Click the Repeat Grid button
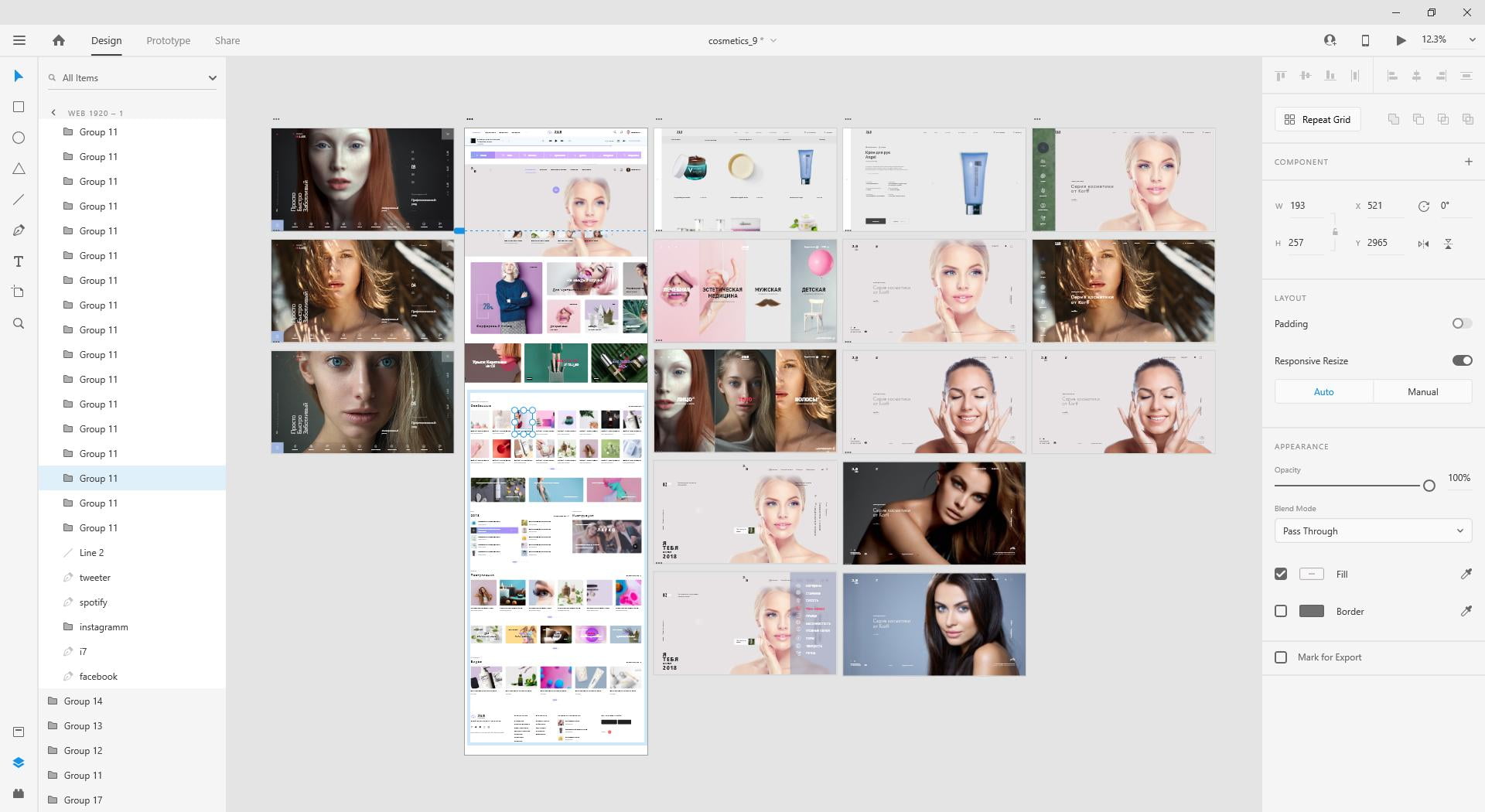Image resolution: width=1485 pixels, height=812 pixels. point(1317,119)
